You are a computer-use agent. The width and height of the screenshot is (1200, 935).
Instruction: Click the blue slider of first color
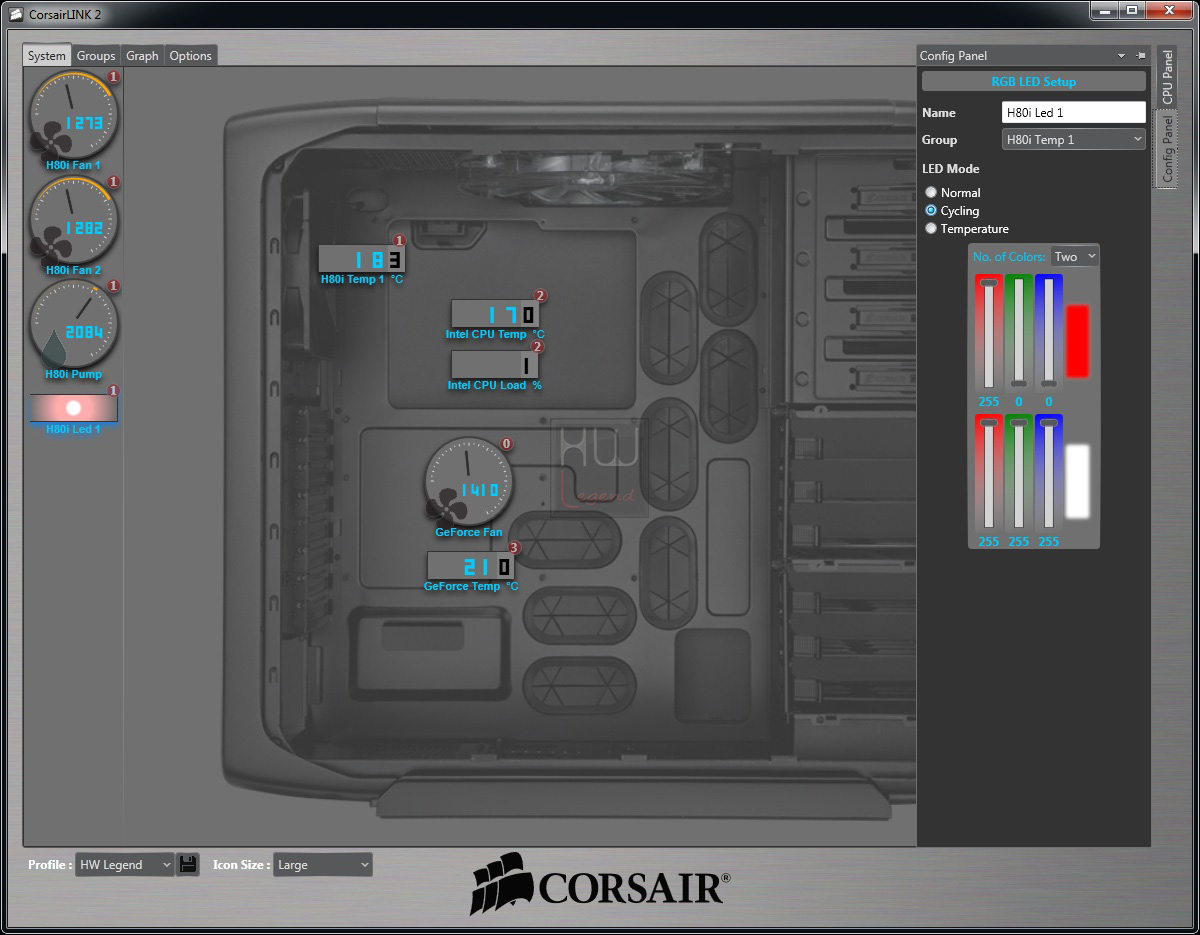coord(1049,333)
